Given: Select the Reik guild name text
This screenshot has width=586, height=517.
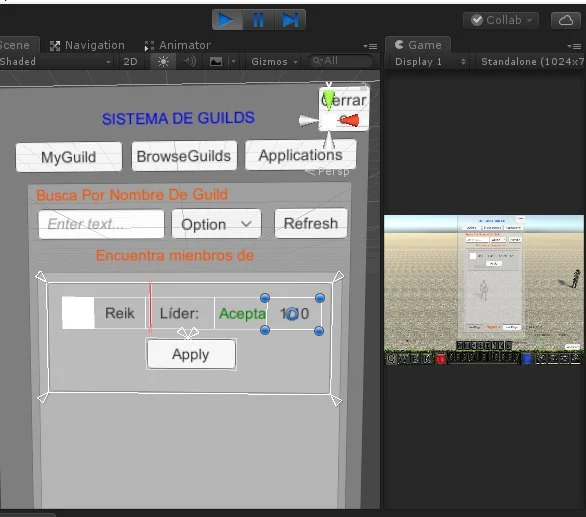Looking at the screenshot, I should click(x=120, y=313).
